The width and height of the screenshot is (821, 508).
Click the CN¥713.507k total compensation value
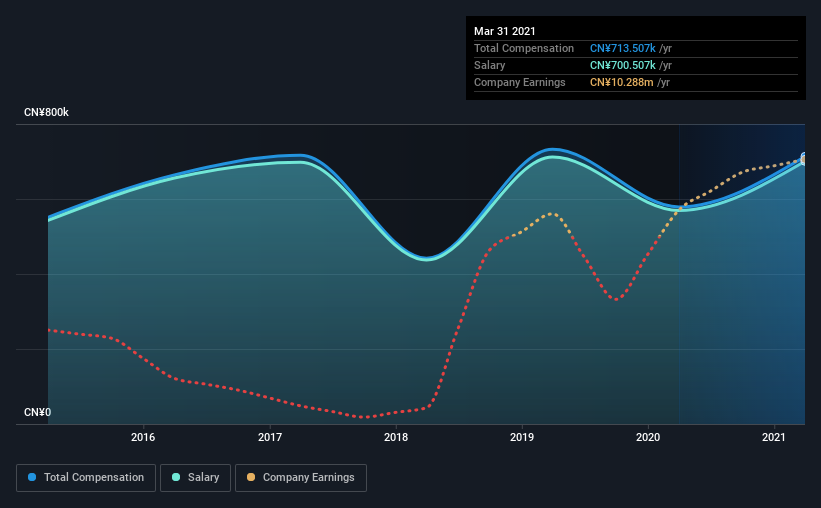pyautogui.click(x=623, y=48)
